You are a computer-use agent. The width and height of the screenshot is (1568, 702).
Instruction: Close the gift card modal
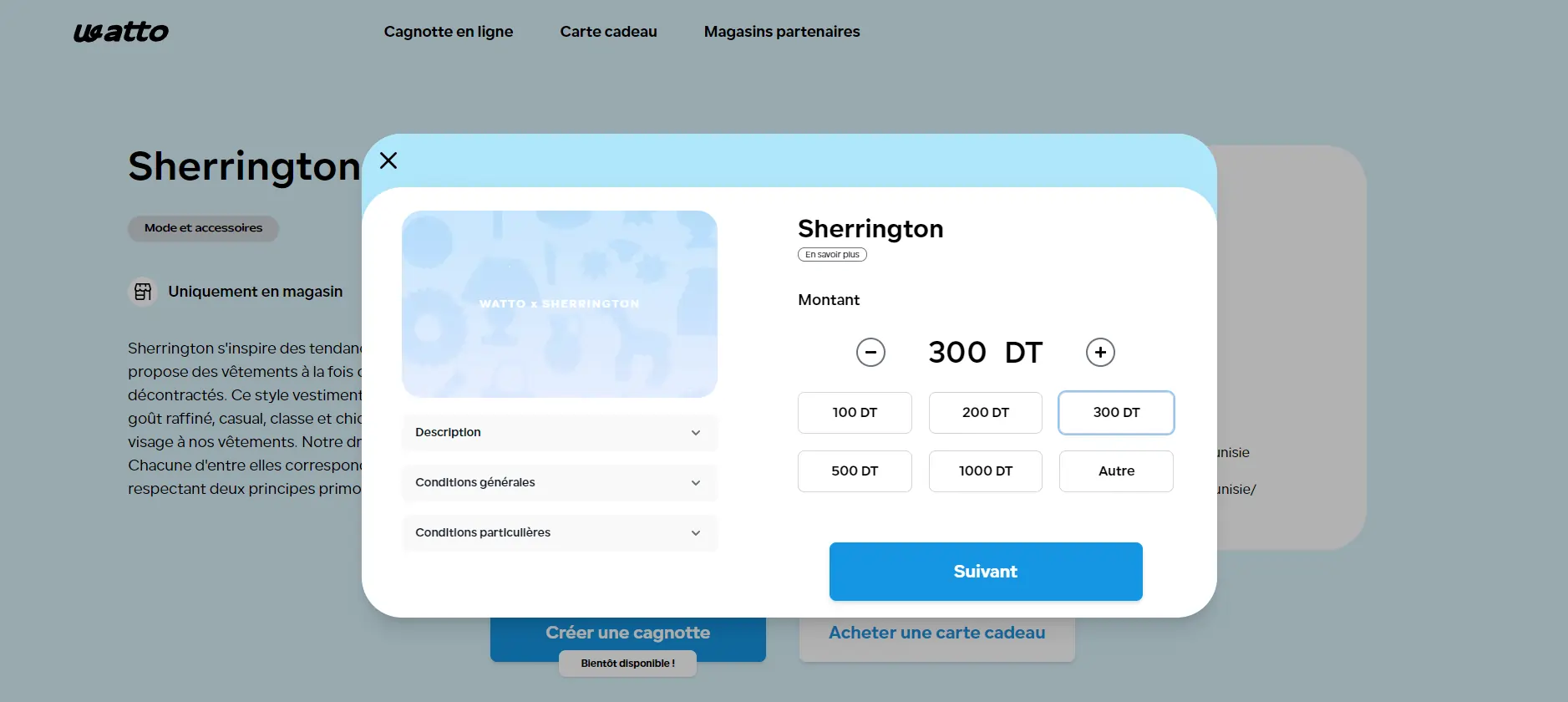click(x=388, y=160)
